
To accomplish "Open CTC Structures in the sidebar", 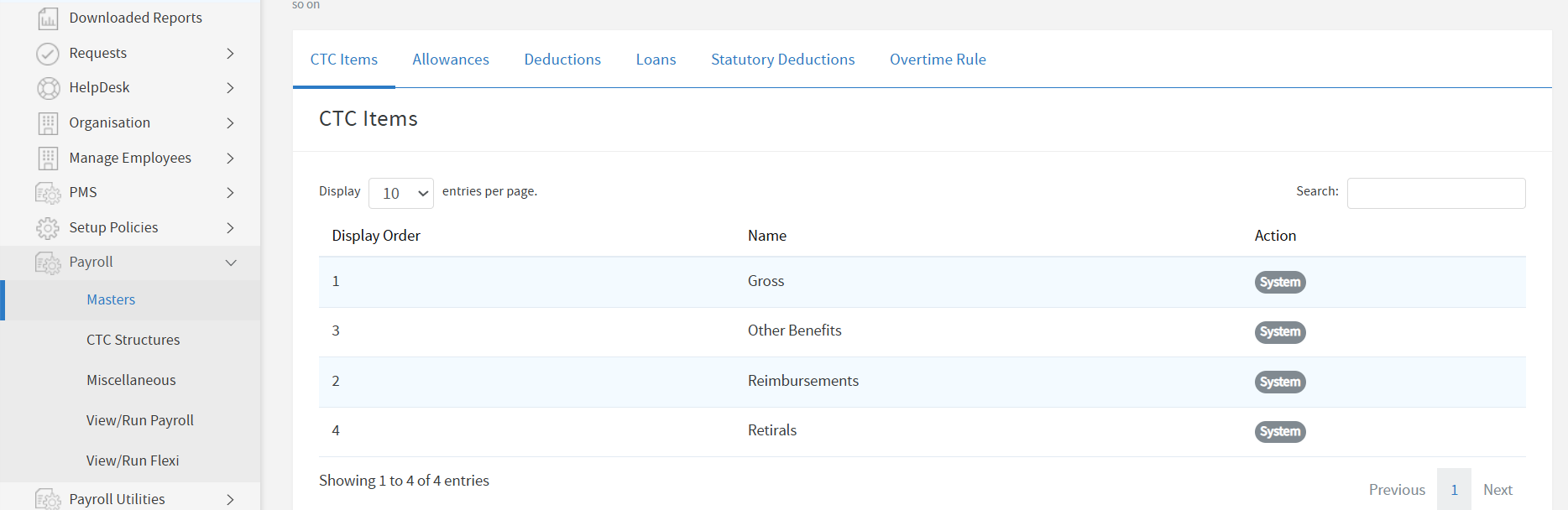I will click(x=133, y=340).
